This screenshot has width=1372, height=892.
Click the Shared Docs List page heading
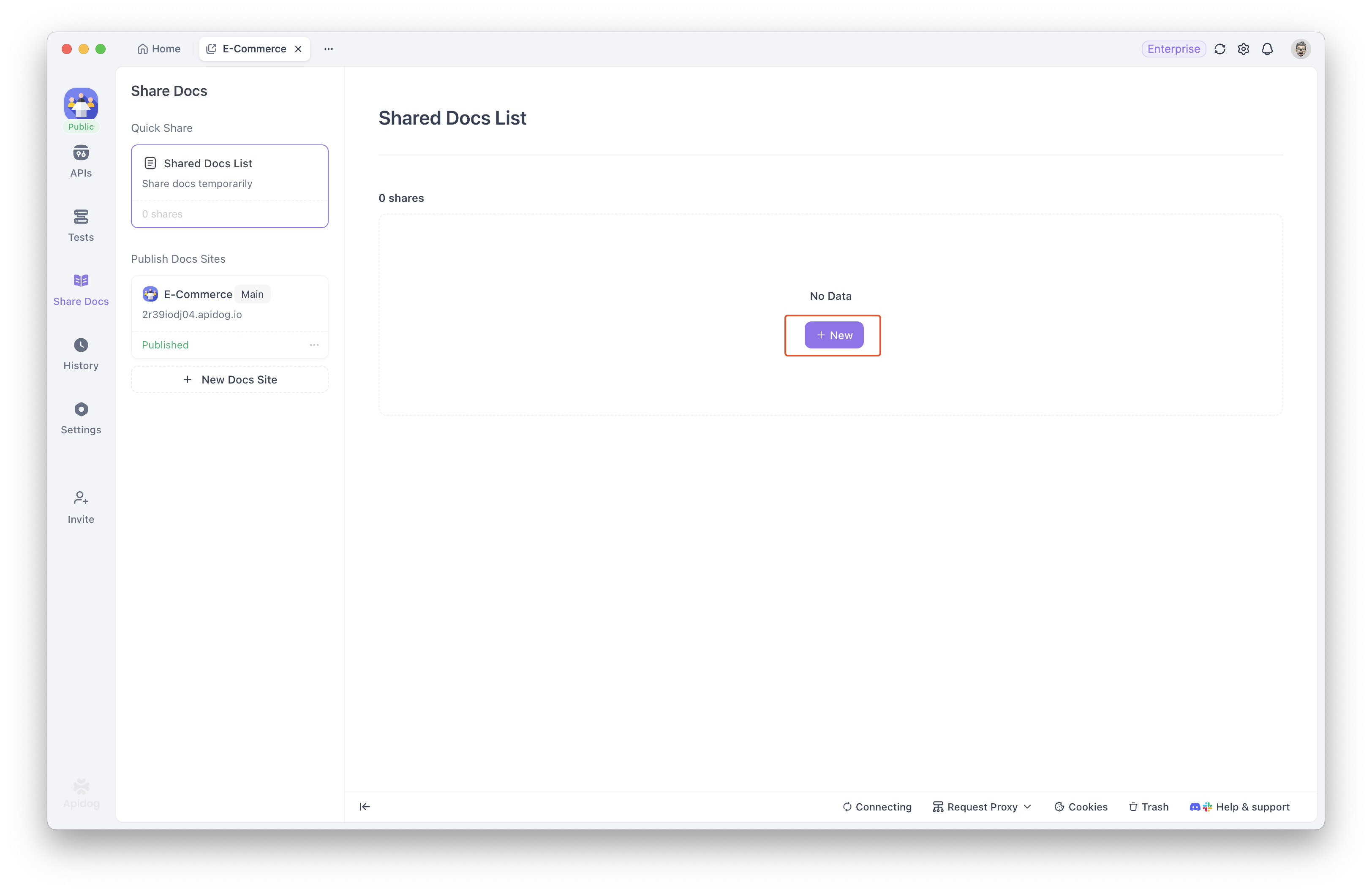click(452, 117)
